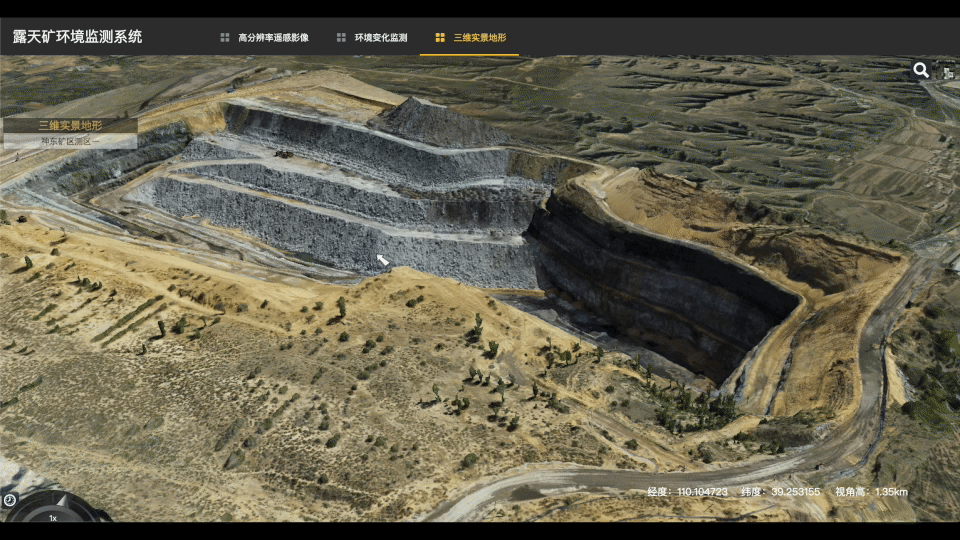Click grid icon beside 高分辨率遥感影像
This screenshot has width=960, height=540.
click(225, 37)
